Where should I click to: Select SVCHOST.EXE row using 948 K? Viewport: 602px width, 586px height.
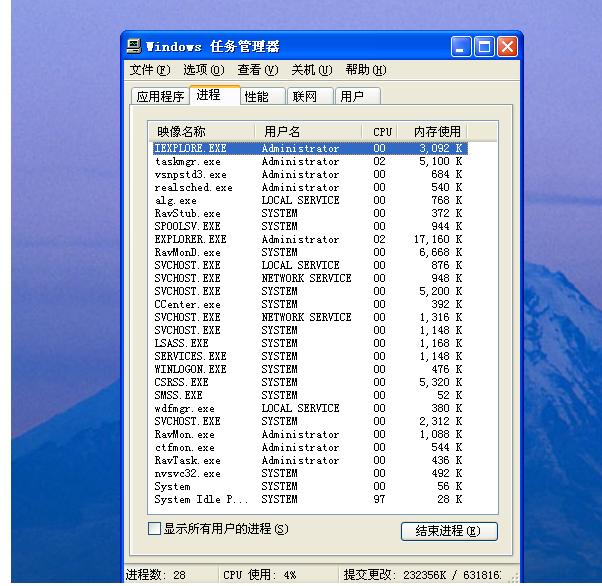pos(310,278)
